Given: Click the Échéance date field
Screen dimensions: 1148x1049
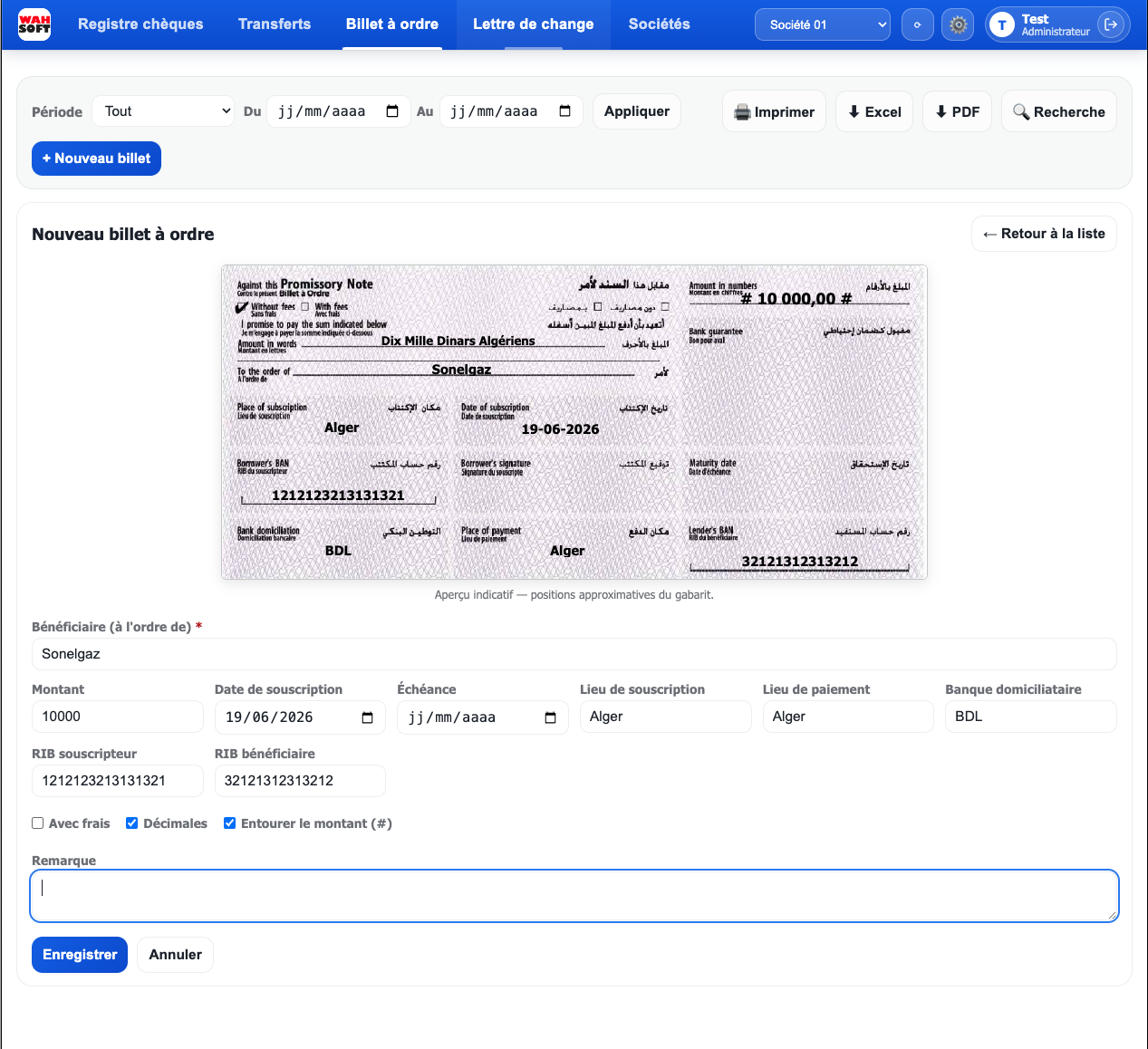Looking at the screenshot, I should point(483,717).
